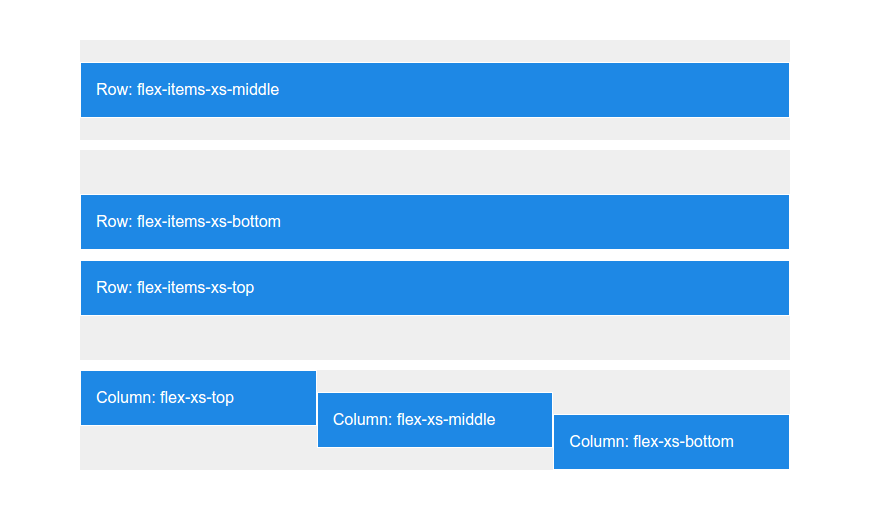This screenshot has height=518, width=869.
Task: Click the 'Column: flex-xs-top' text label
Action: pos(165,398)
